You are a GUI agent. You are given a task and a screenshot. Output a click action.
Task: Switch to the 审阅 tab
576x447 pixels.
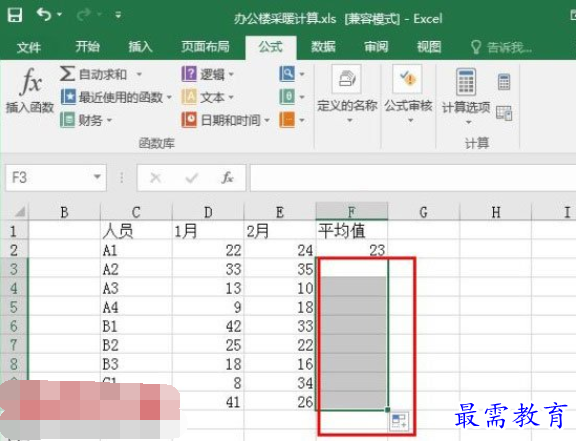[376, 47]
